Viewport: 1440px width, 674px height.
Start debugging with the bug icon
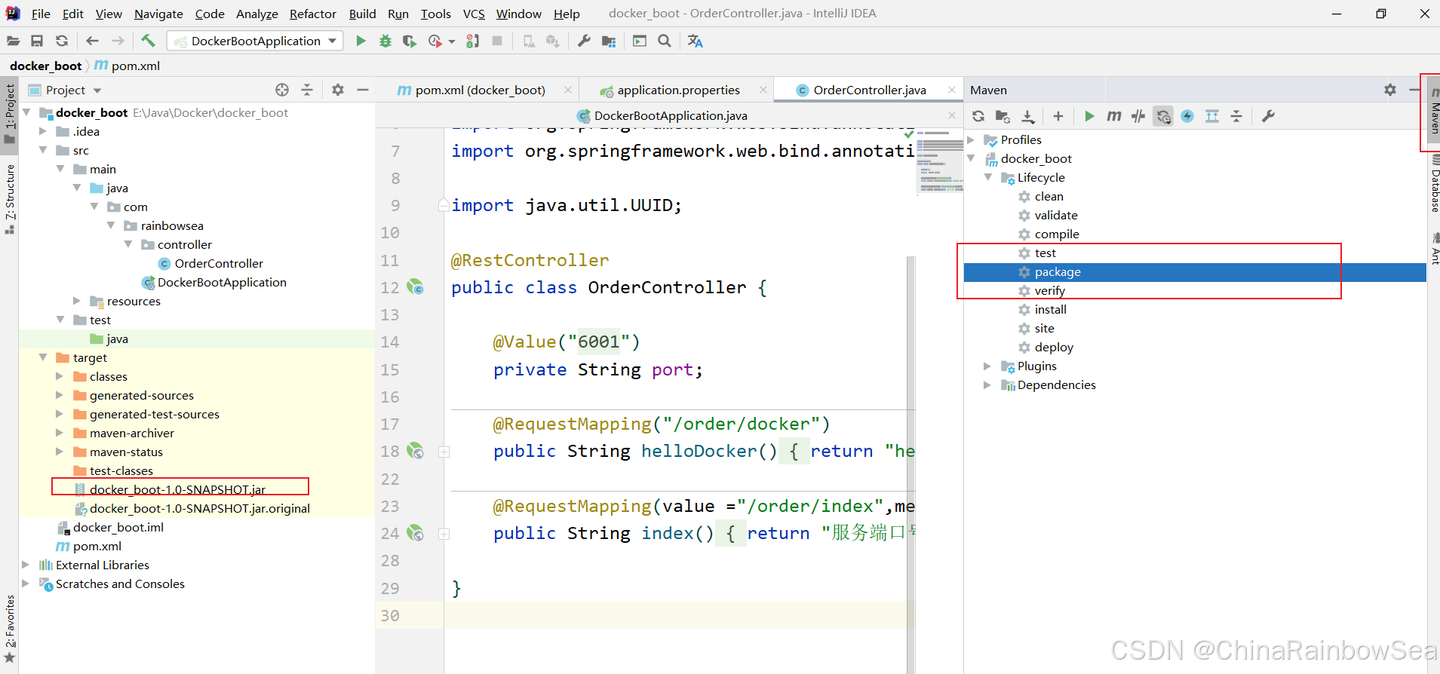pyautogui.click(x=385, y=41)
